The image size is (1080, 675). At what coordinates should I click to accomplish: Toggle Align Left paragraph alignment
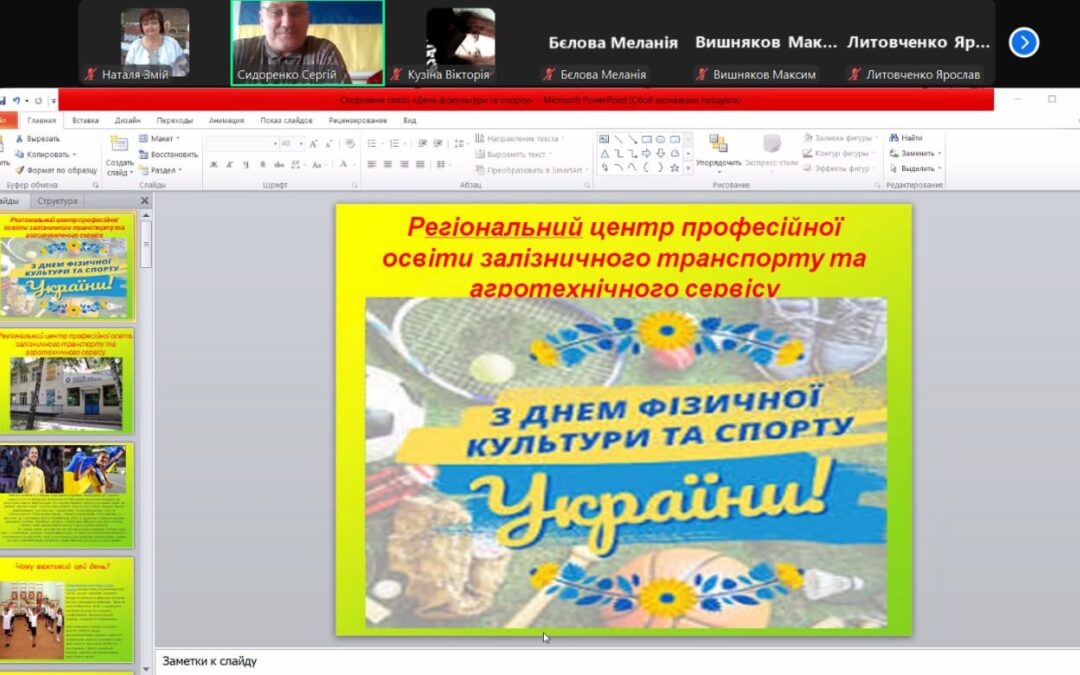(x=372, y=165)
